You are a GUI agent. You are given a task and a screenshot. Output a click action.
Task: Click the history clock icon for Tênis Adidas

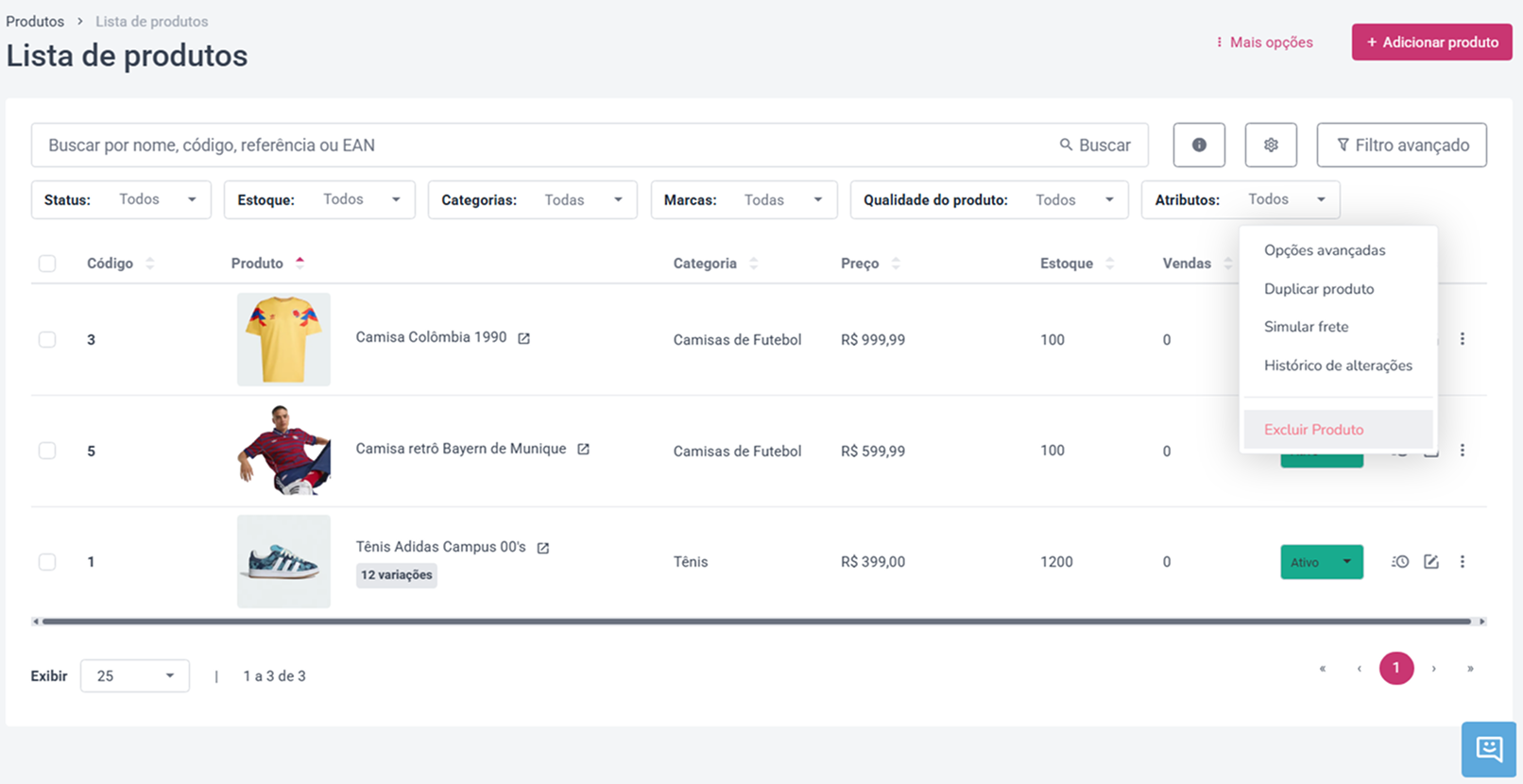[x=1400, y=562]
